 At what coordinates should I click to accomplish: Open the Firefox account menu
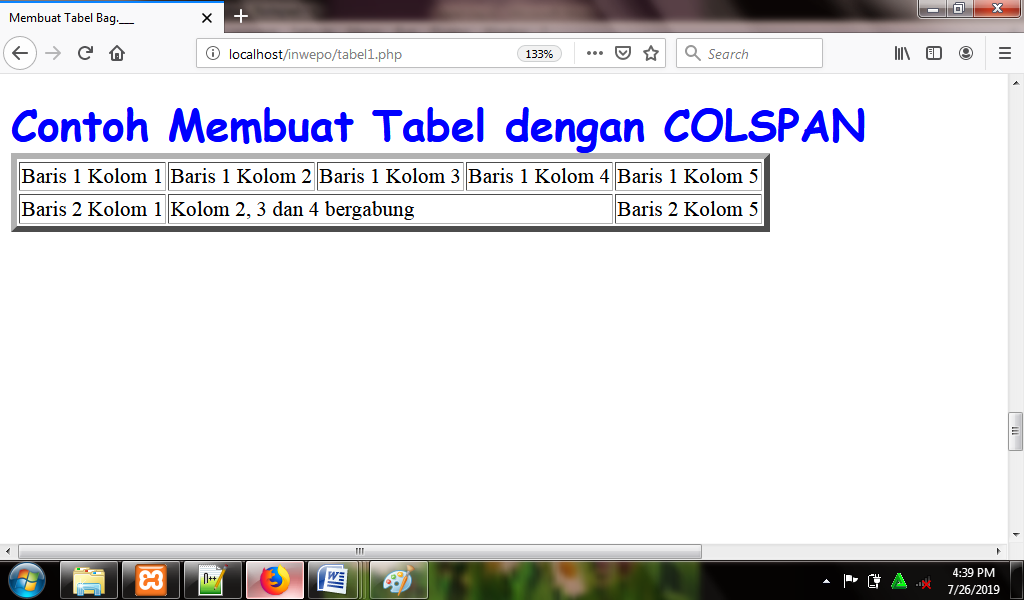(966, 53)
